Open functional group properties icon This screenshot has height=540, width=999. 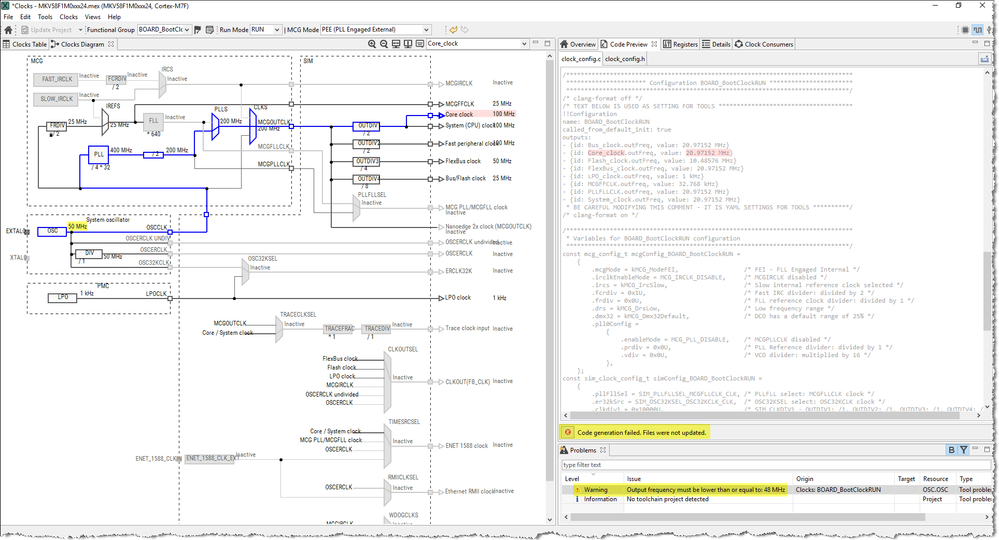[209, 30]
